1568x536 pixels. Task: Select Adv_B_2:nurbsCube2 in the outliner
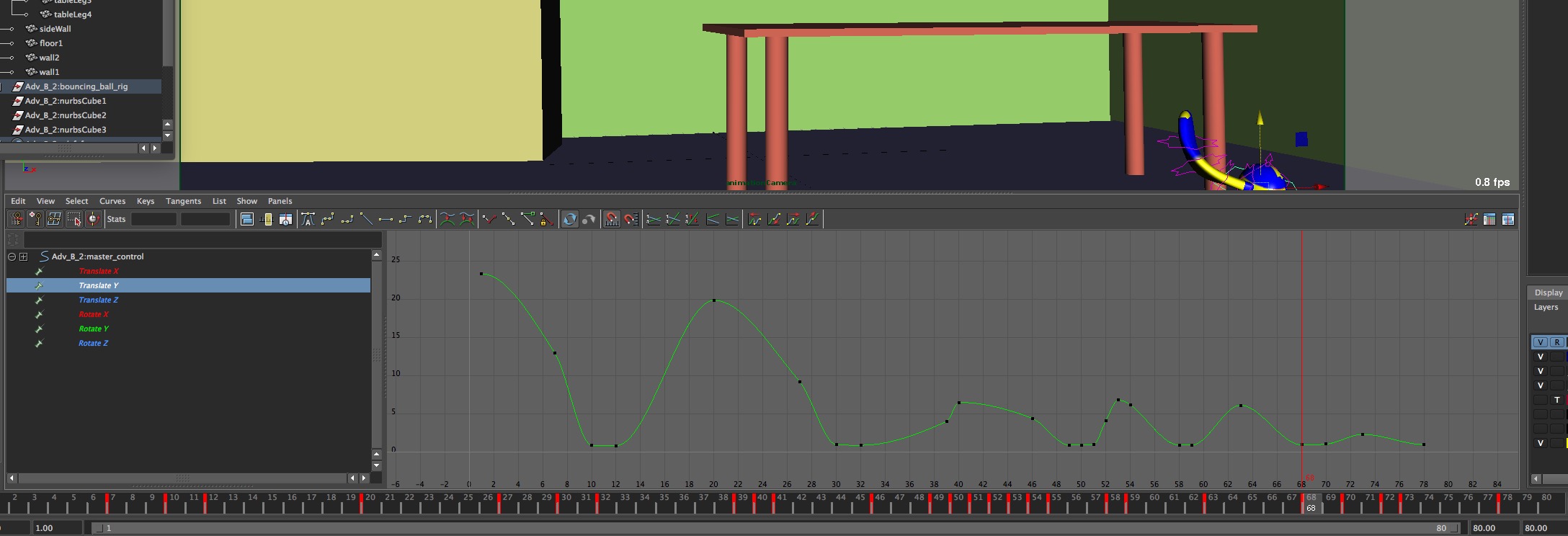click(x=66, y=115)
